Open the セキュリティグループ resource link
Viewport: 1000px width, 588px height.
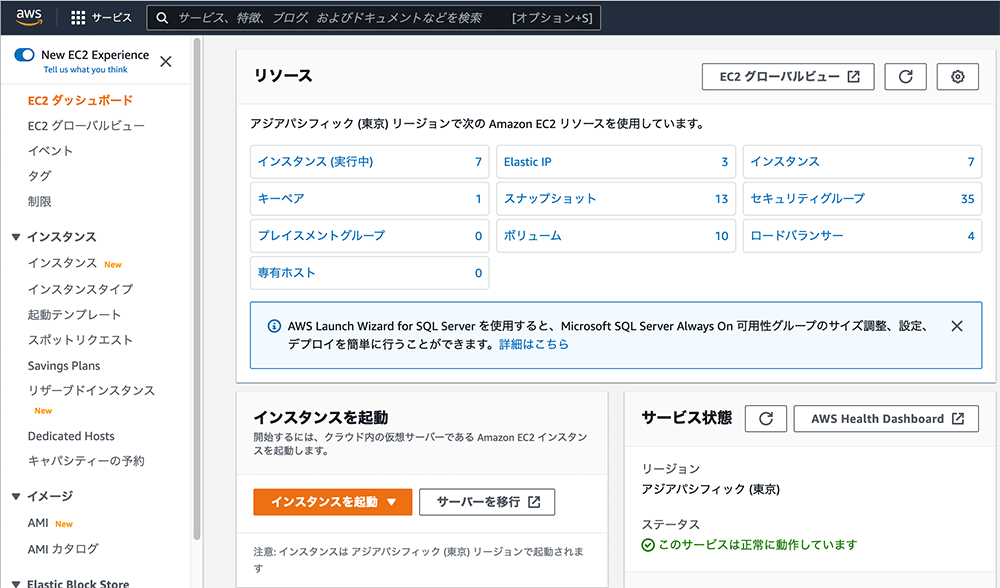coord(807,199)
